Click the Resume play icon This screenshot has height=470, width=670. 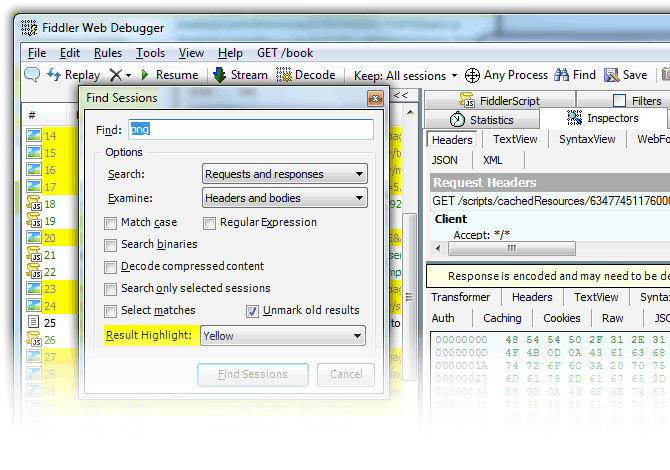[145, 75]
